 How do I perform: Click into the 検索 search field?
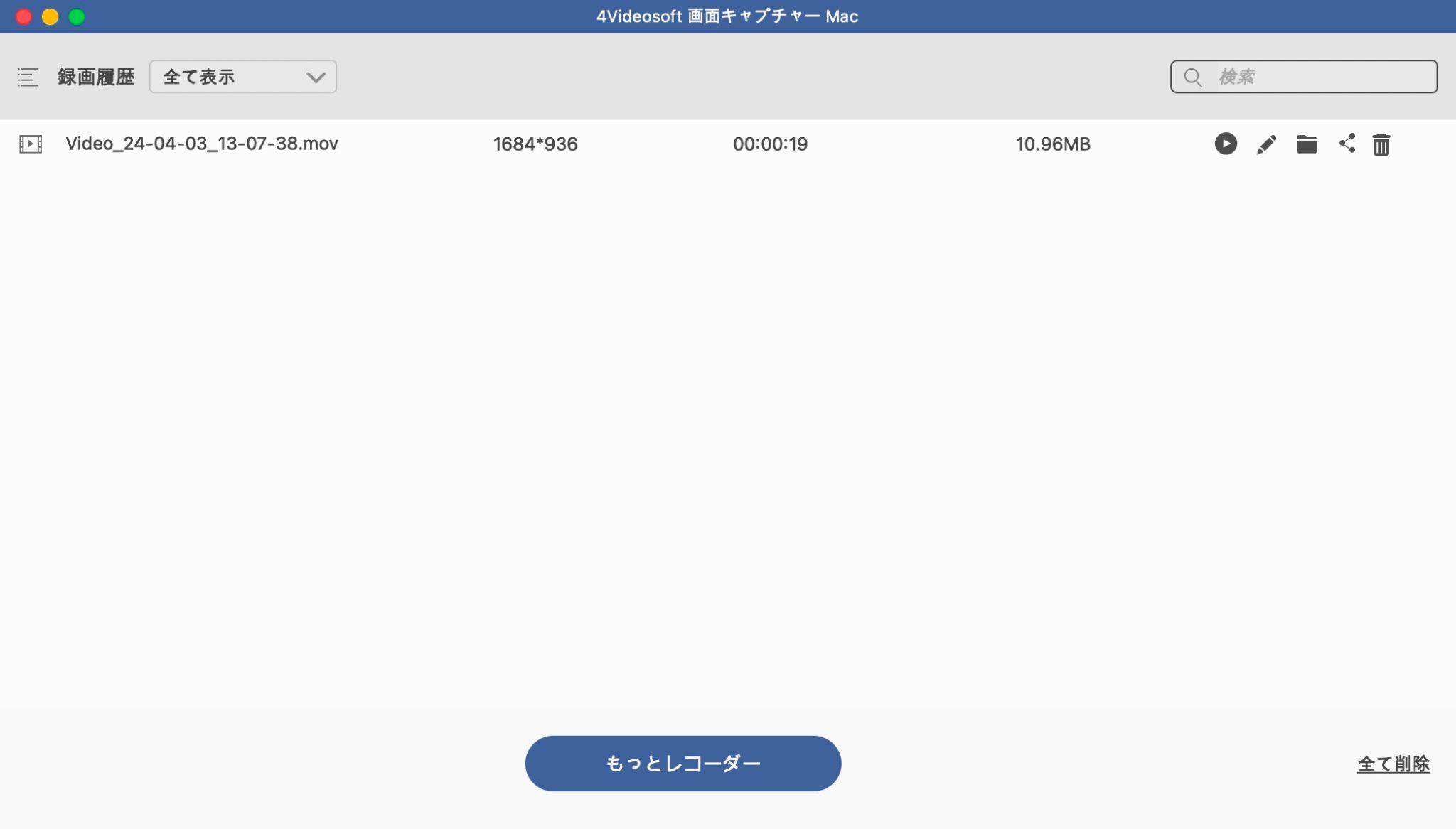[1304, 77]
